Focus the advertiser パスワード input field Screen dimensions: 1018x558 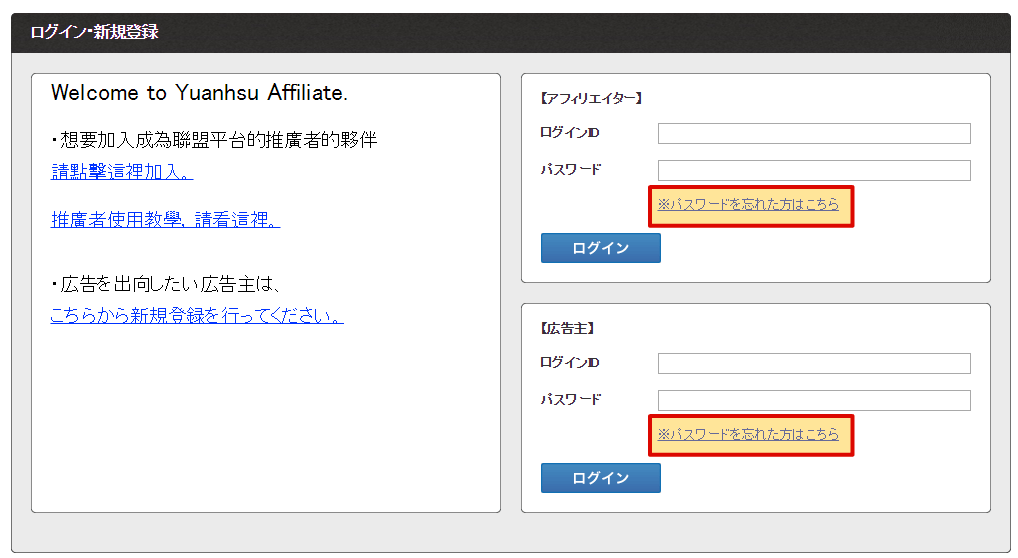click(x=814, y=401)
